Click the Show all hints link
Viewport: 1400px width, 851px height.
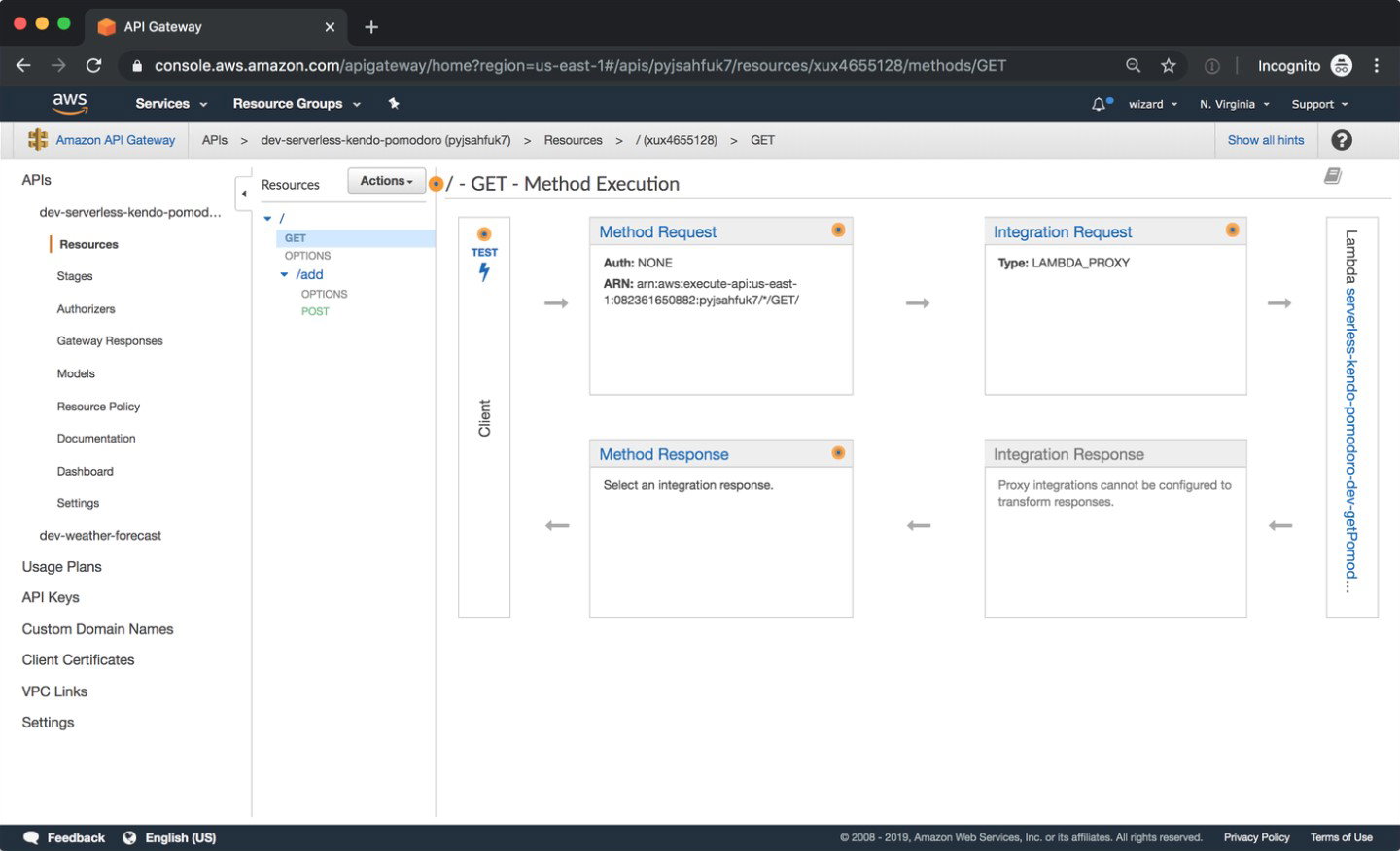pos(1265,139)
